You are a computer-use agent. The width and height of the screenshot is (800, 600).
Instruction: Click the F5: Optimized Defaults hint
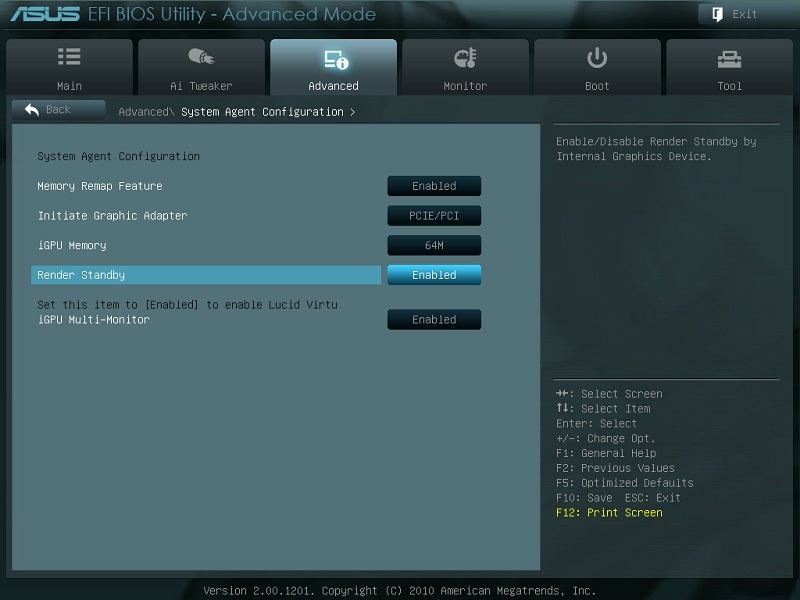[625, 483]
